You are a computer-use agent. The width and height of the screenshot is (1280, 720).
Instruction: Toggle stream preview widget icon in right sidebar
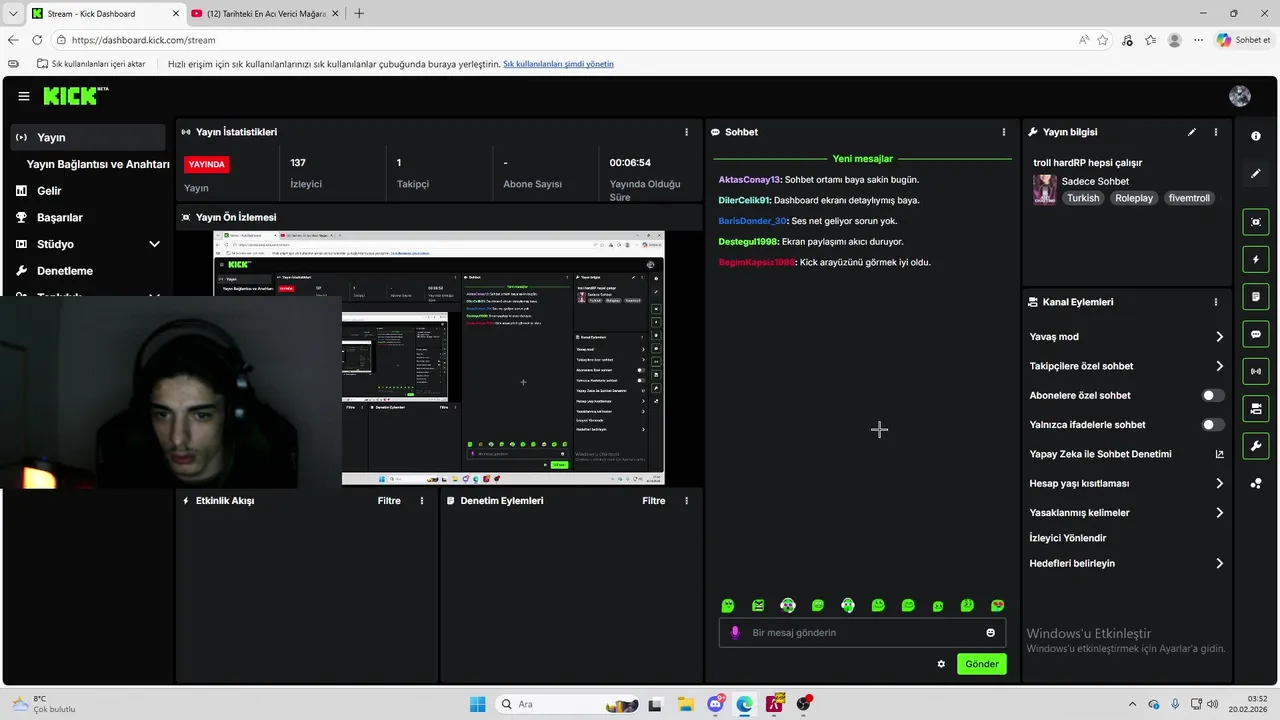coord(1256,222)
